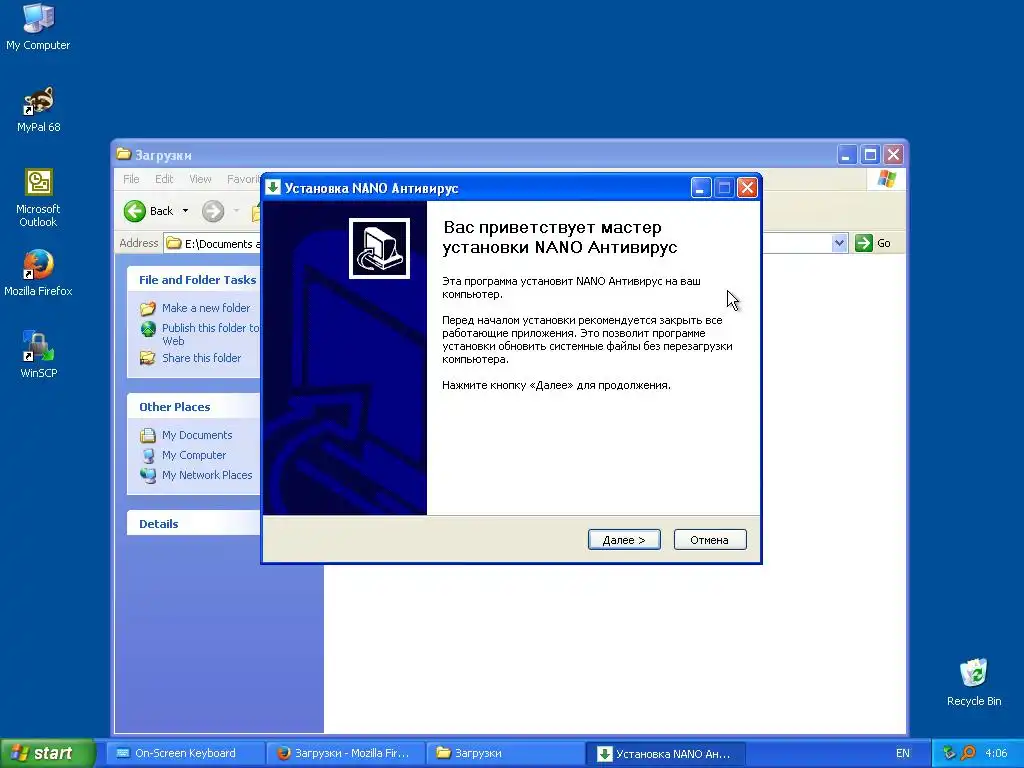Open File menu in Загрузки window
The height and width of the screenshot is (768, 1024).
pos(131,179)
